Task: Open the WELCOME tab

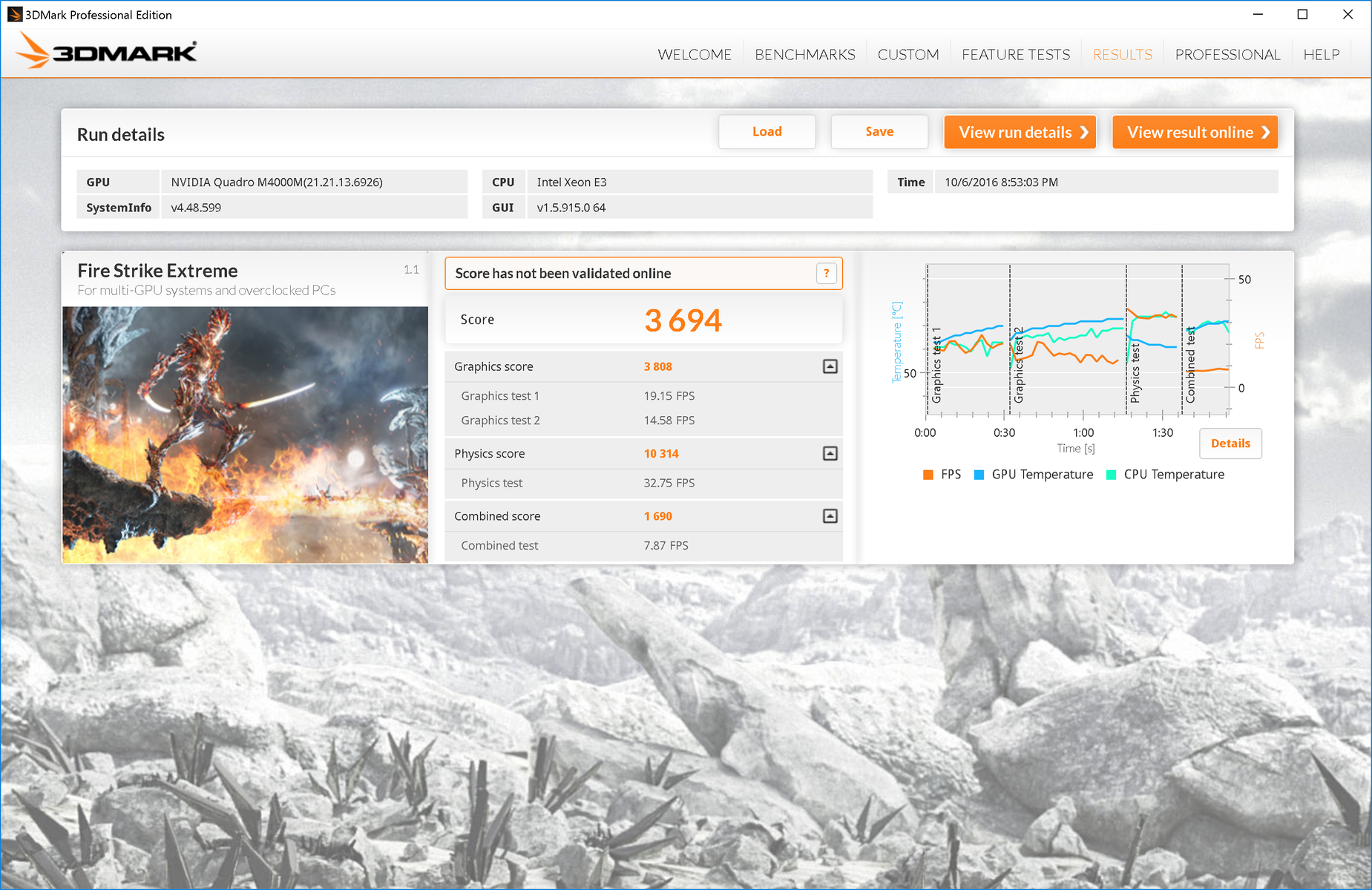Action: tap(695, 55)
